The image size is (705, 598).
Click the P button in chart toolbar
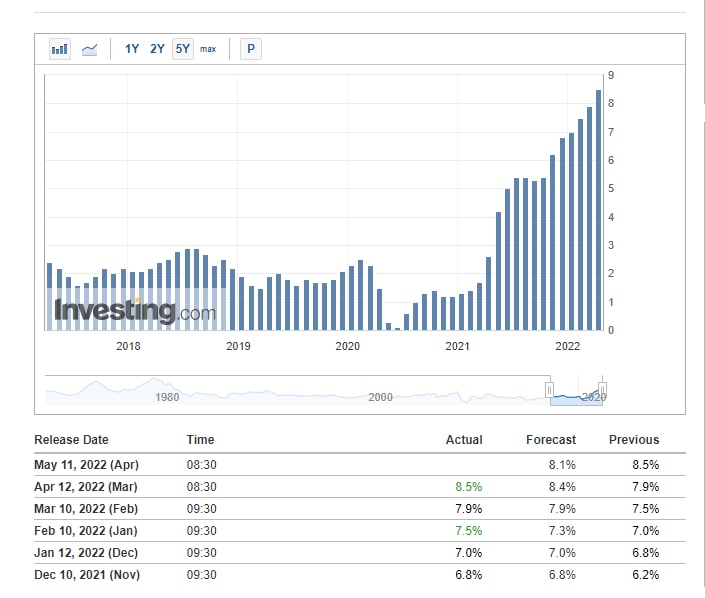point(251,49)
